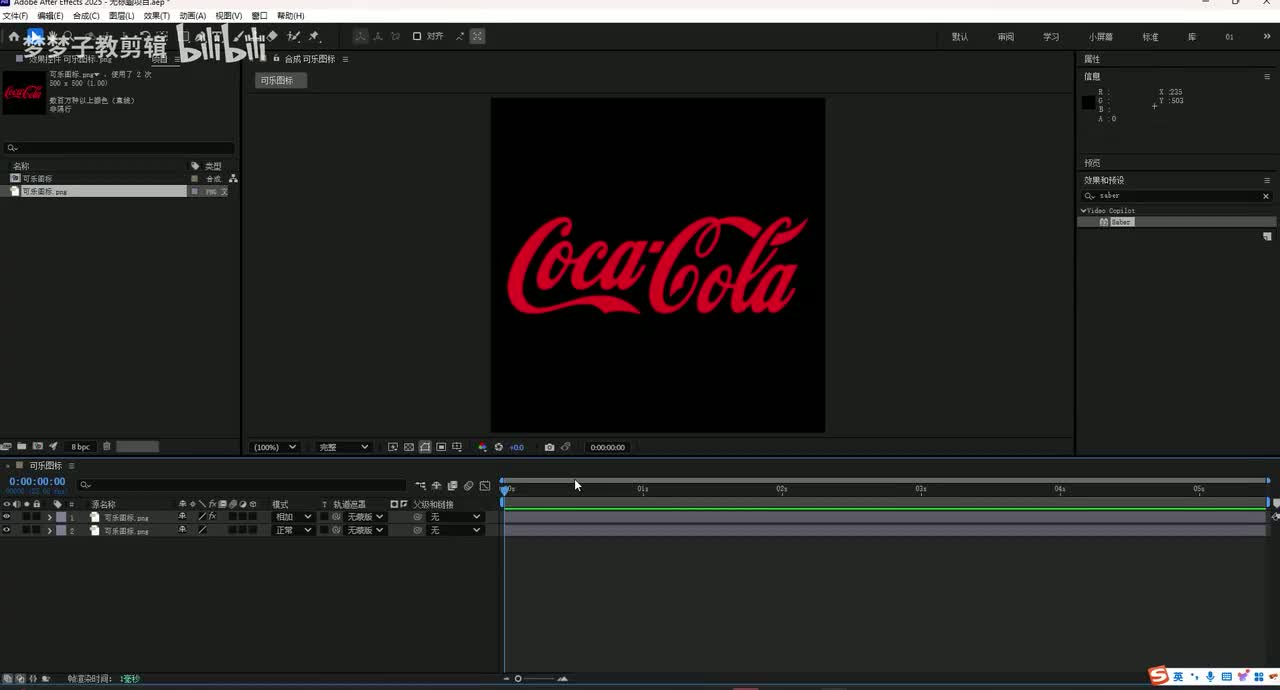The height and width of the screenshot is (690, 1280).
Task: Enable the Snapping (对齐) checkbox
Action: coord(417,36)
